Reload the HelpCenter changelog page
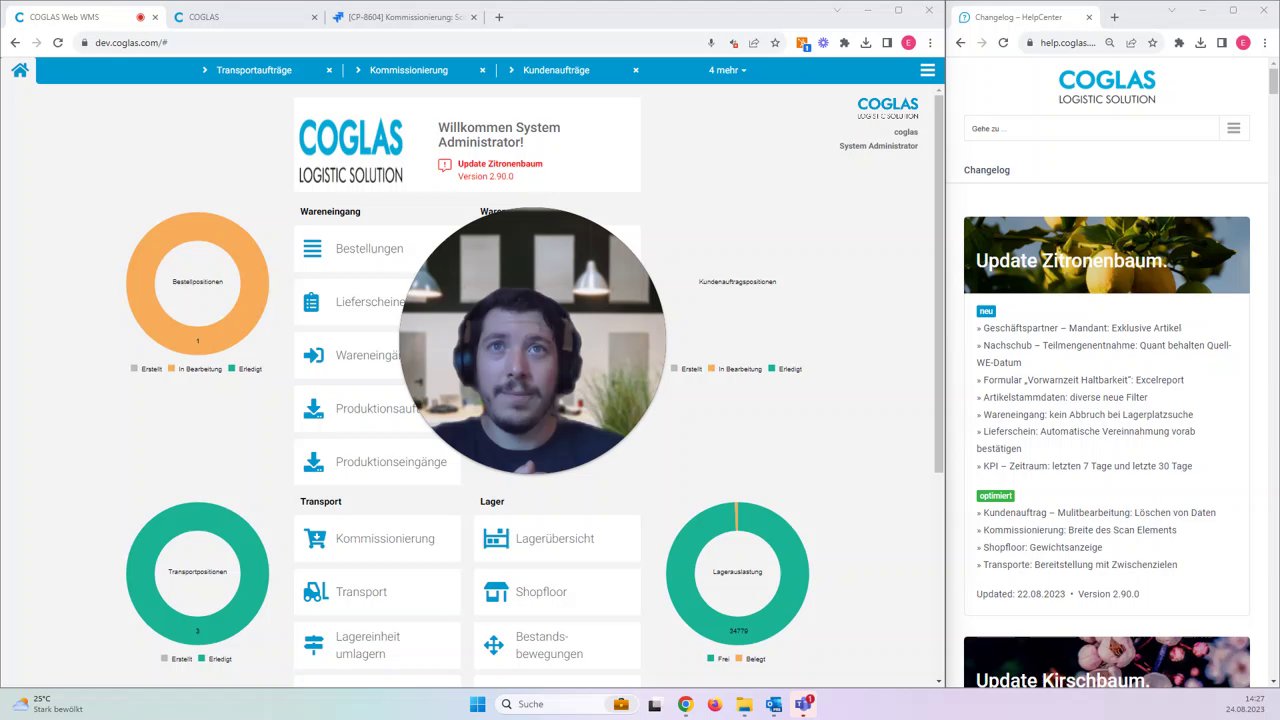 [1004, 43]
